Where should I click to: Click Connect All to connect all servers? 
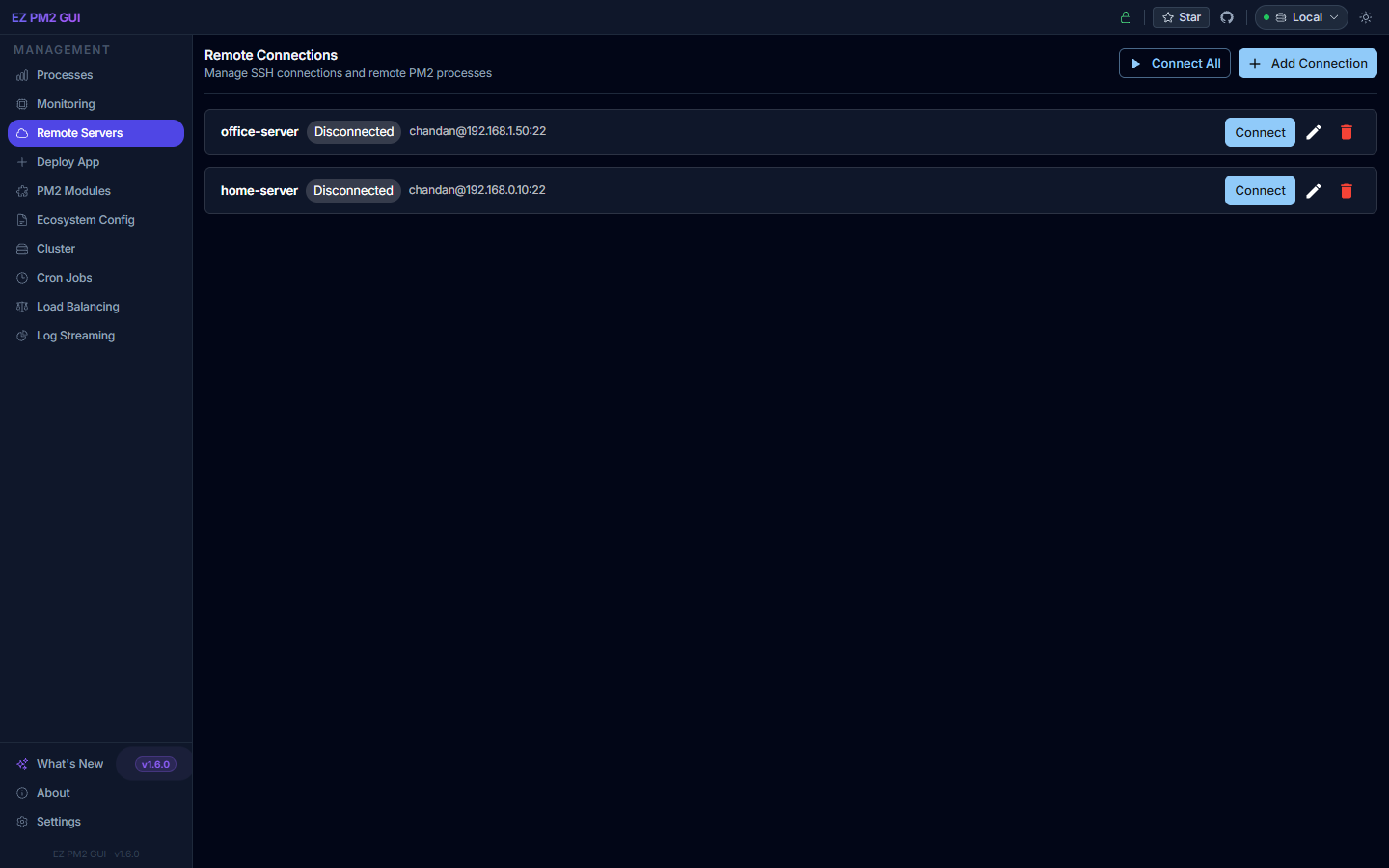(x=1174, y=63)
